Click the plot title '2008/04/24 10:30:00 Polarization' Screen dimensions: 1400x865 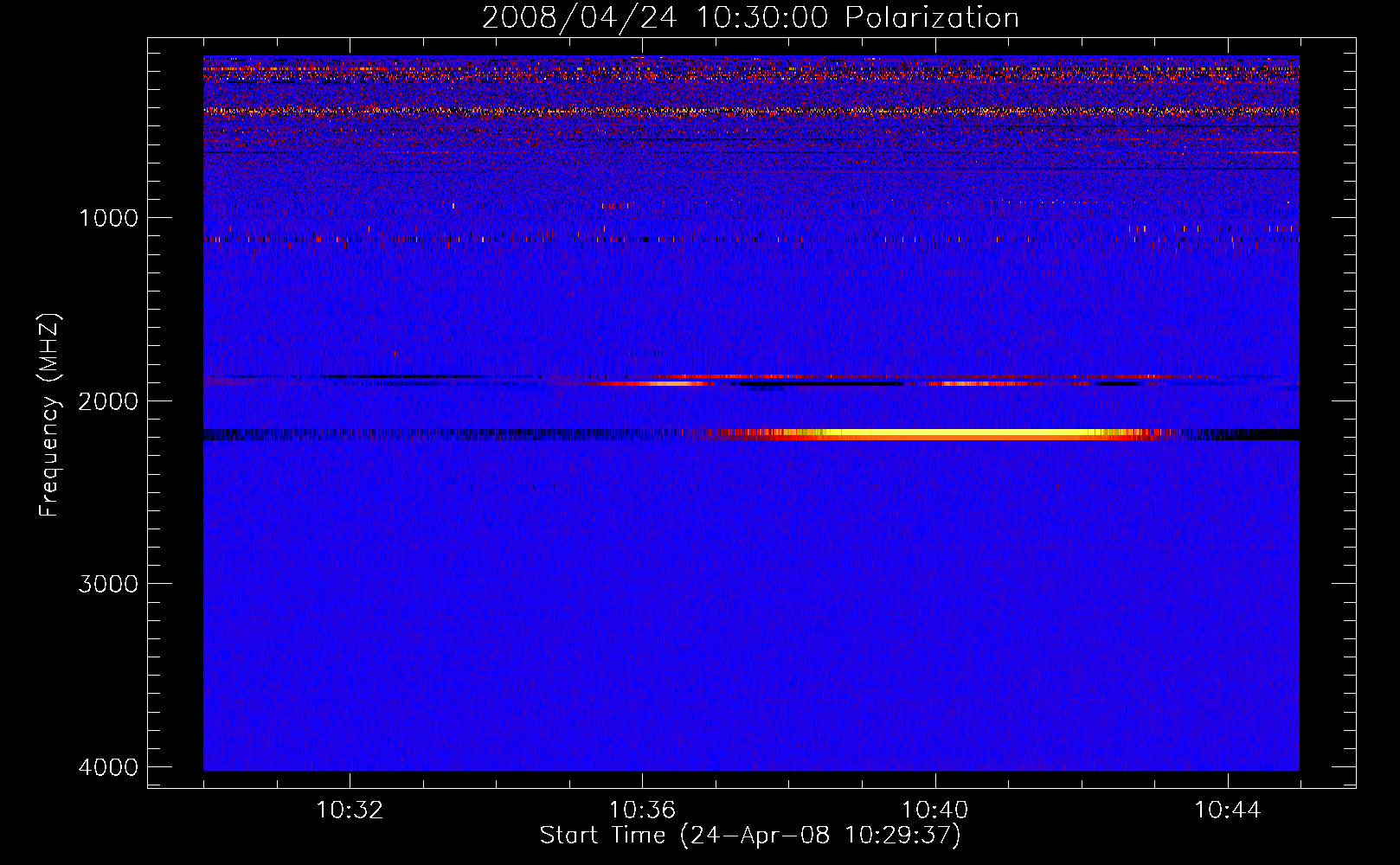(x=750, y=17)
